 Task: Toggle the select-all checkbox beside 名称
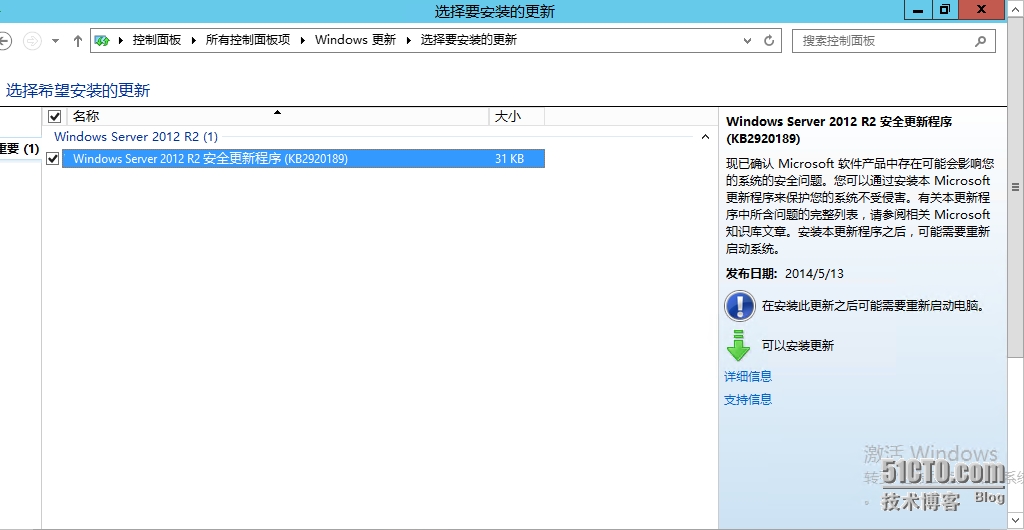click(x=55, y=117)
